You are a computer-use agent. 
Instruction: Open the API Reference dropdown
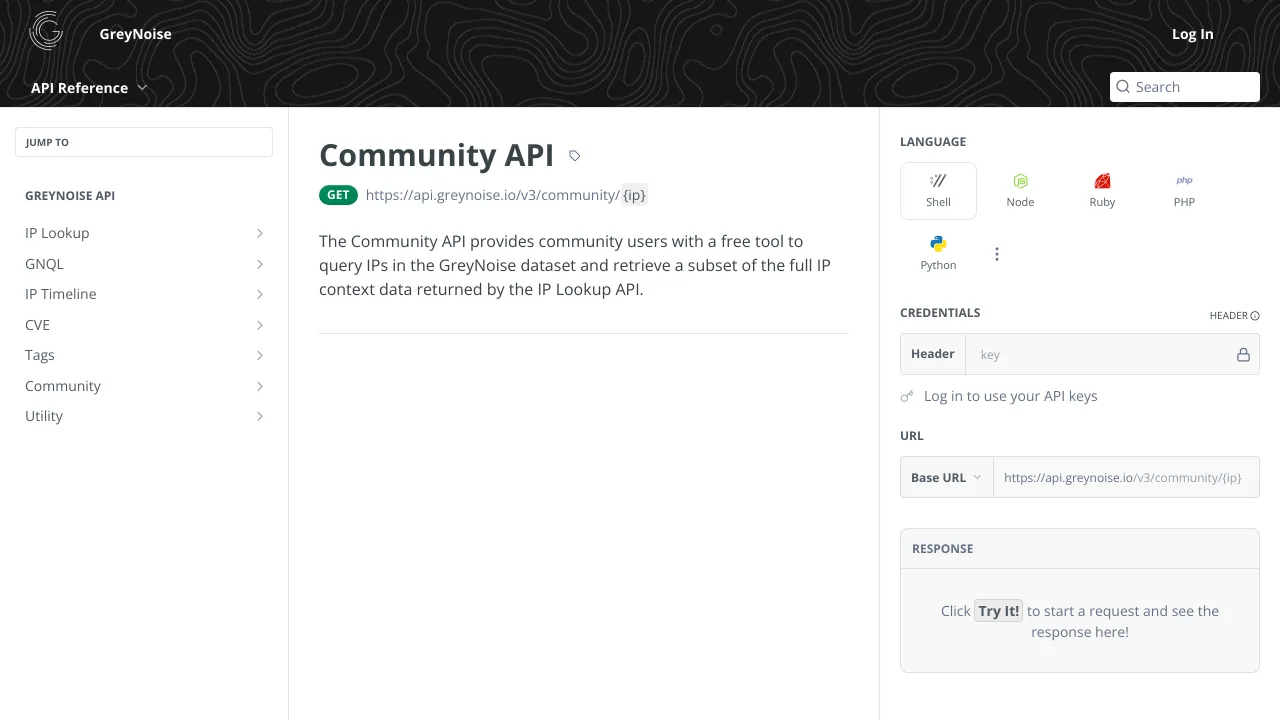(x=89, y=88)
